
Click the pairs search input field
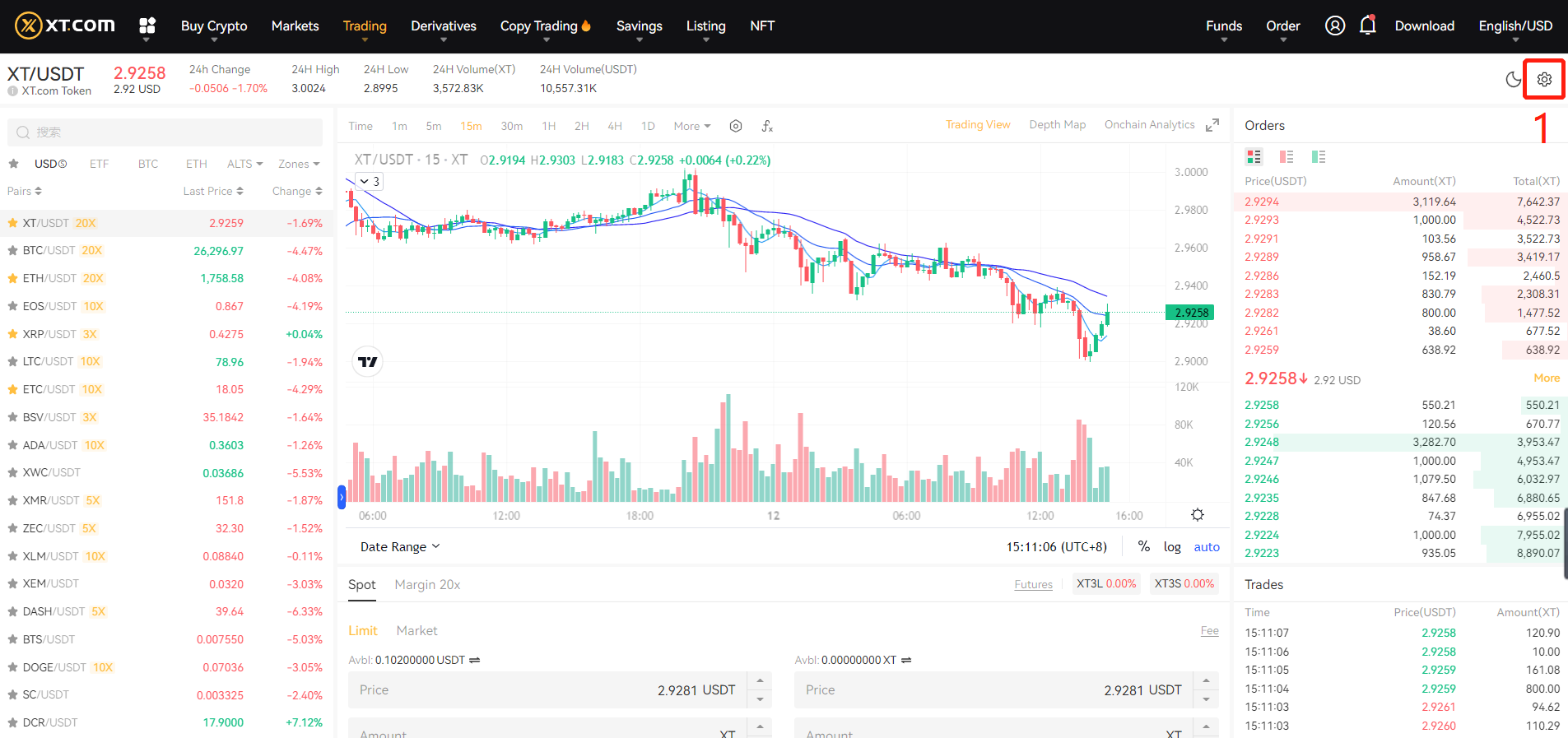coord(165,132)
